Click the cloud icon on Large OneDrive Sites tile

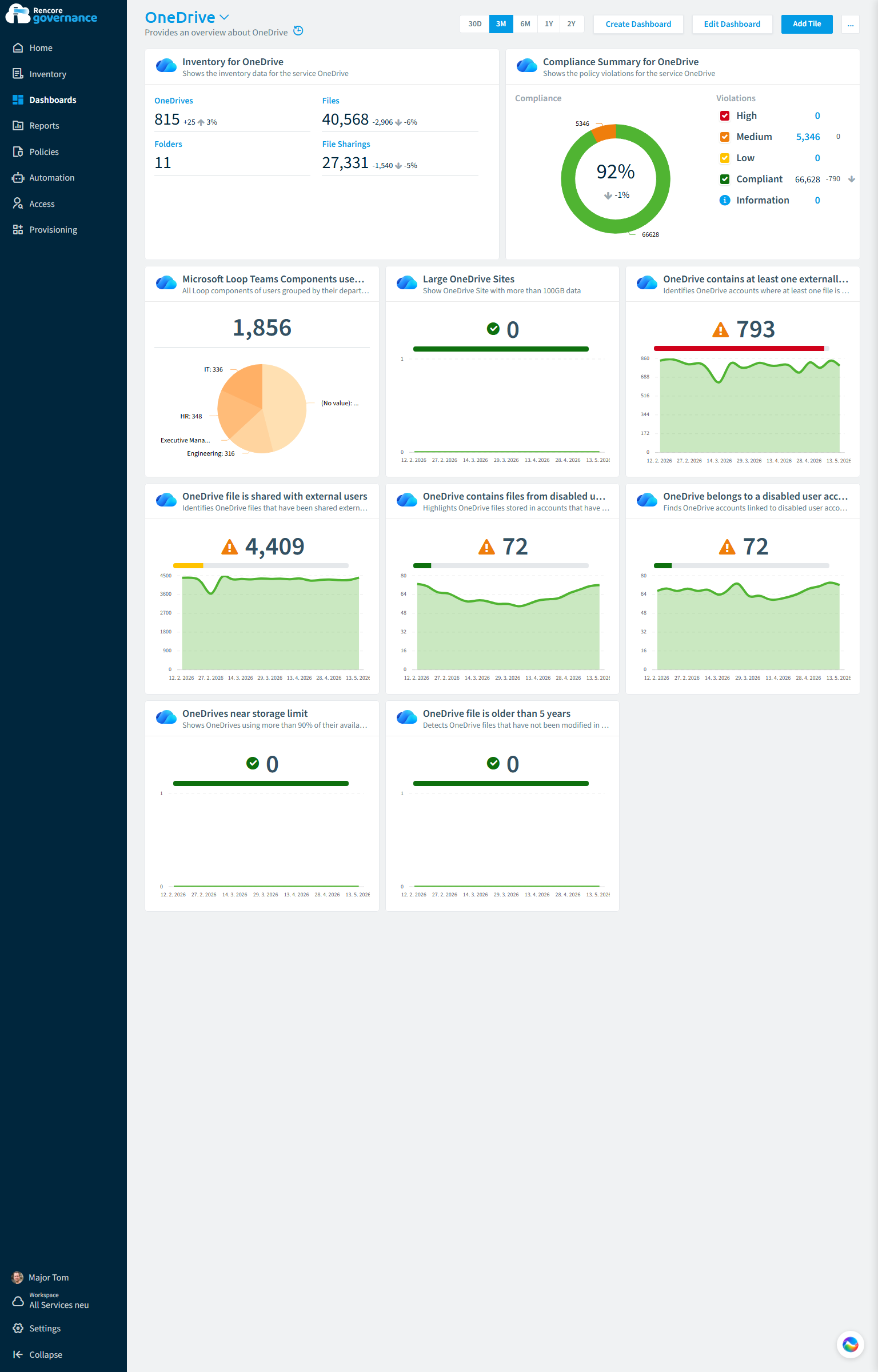pyautogui.click(x=407, y=283)
